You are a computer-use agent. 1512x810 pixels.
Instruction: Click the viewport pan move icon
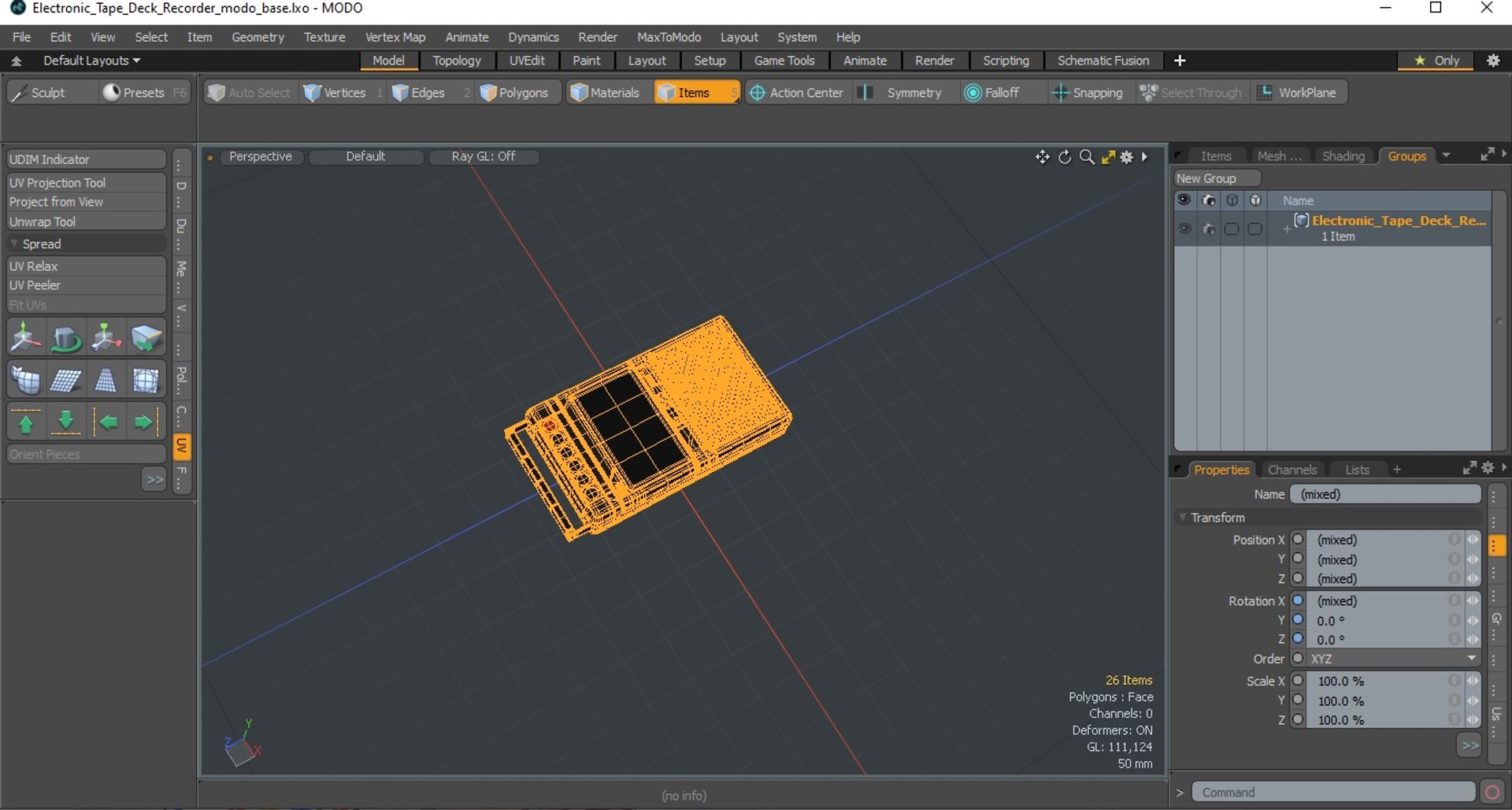(1043, 157)
